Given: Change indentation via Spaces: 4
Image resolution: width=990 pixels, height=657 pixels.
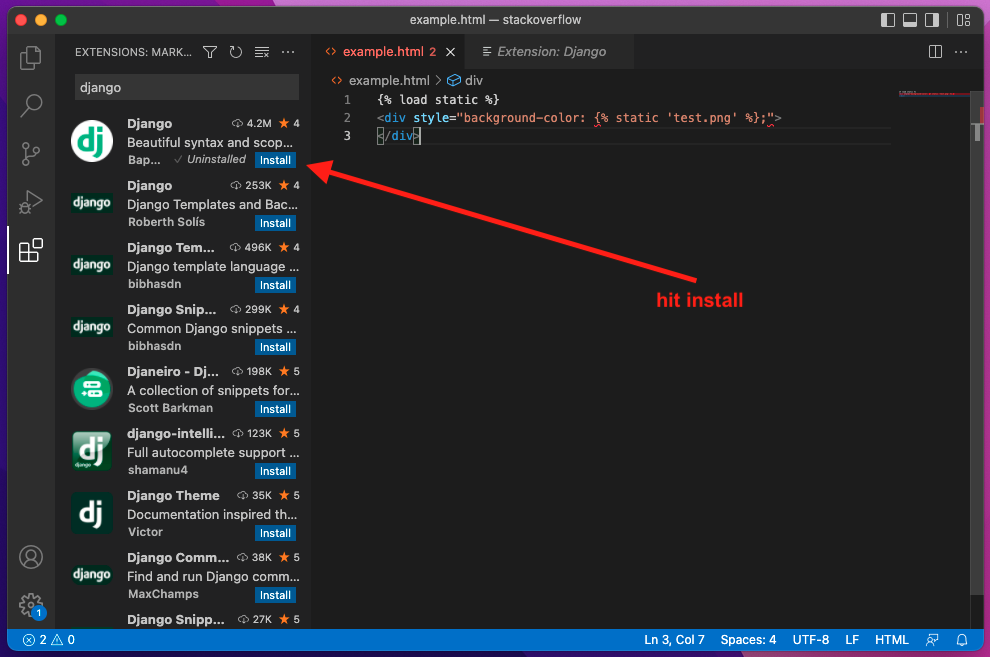Looking at the screenshot, I should click(748, 640).
